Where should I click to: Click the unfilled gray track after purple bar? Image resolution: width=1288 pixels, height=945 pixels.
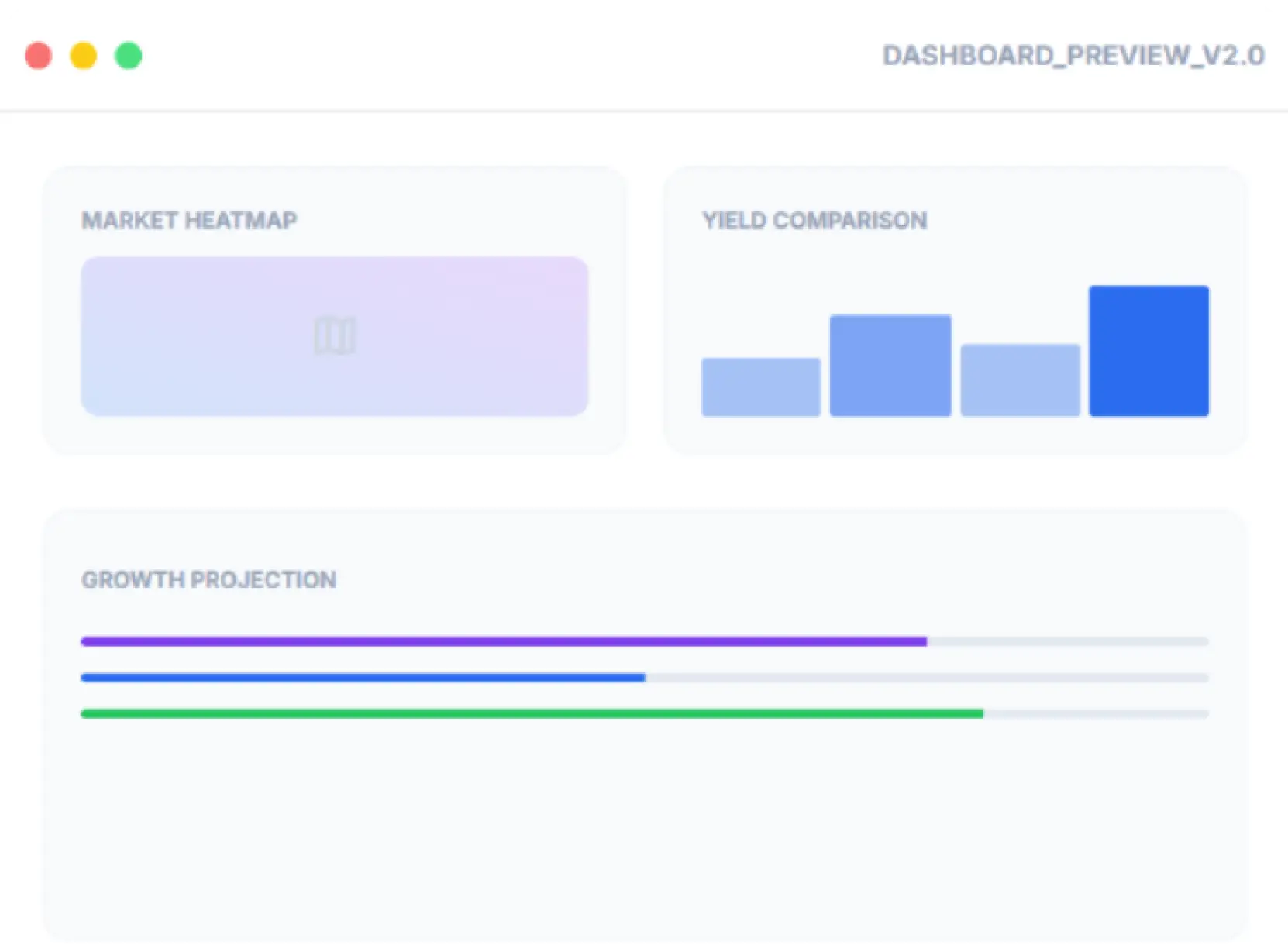point(1068,641)
